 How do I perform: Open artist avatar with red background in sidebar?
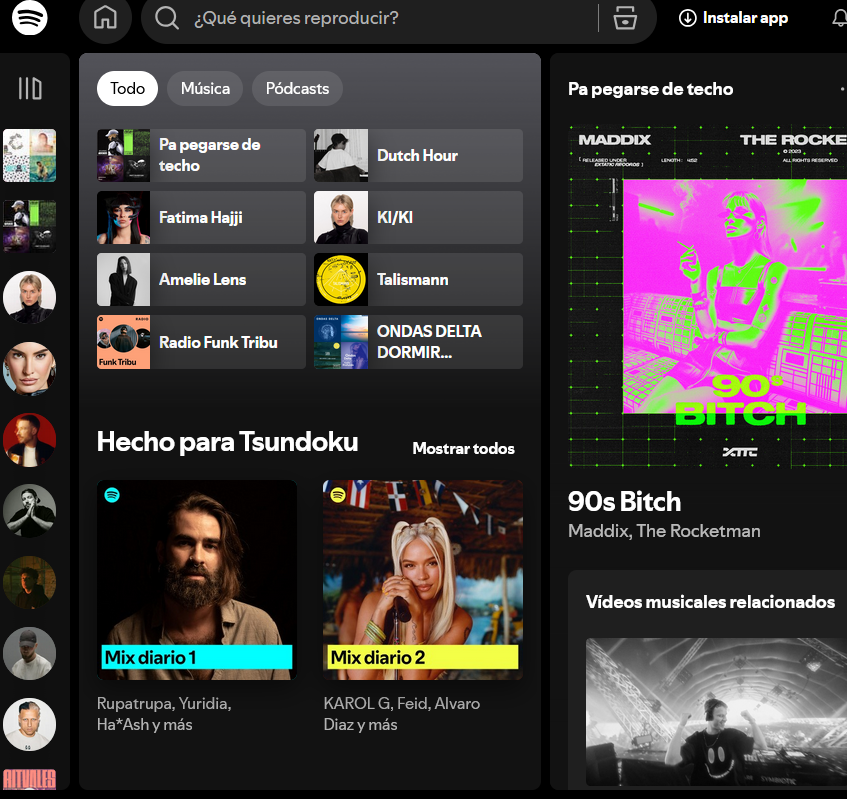click(30, 440)
